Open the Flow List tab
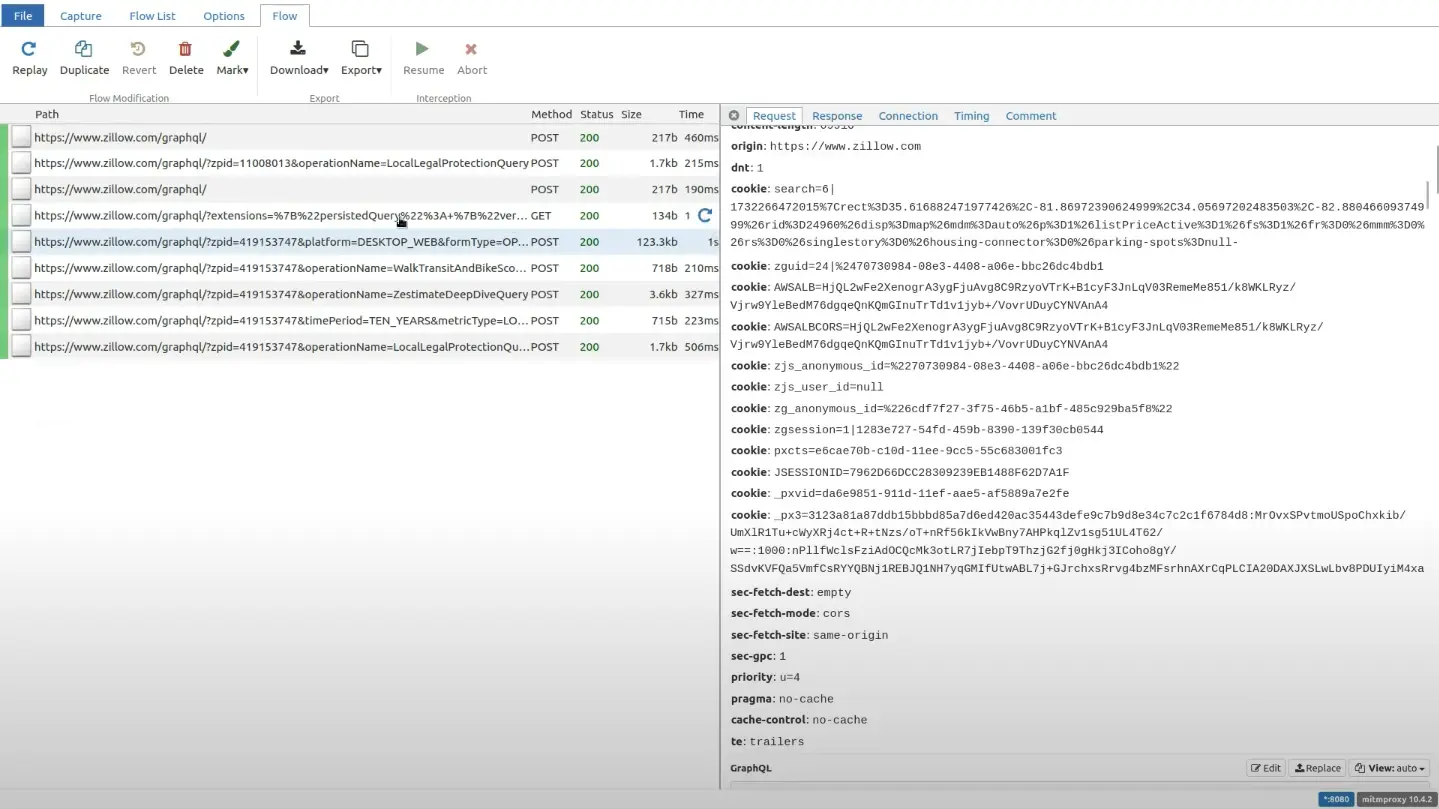Image resolution: width=1439 pixels, height=809 pixels. click(152, 16)
